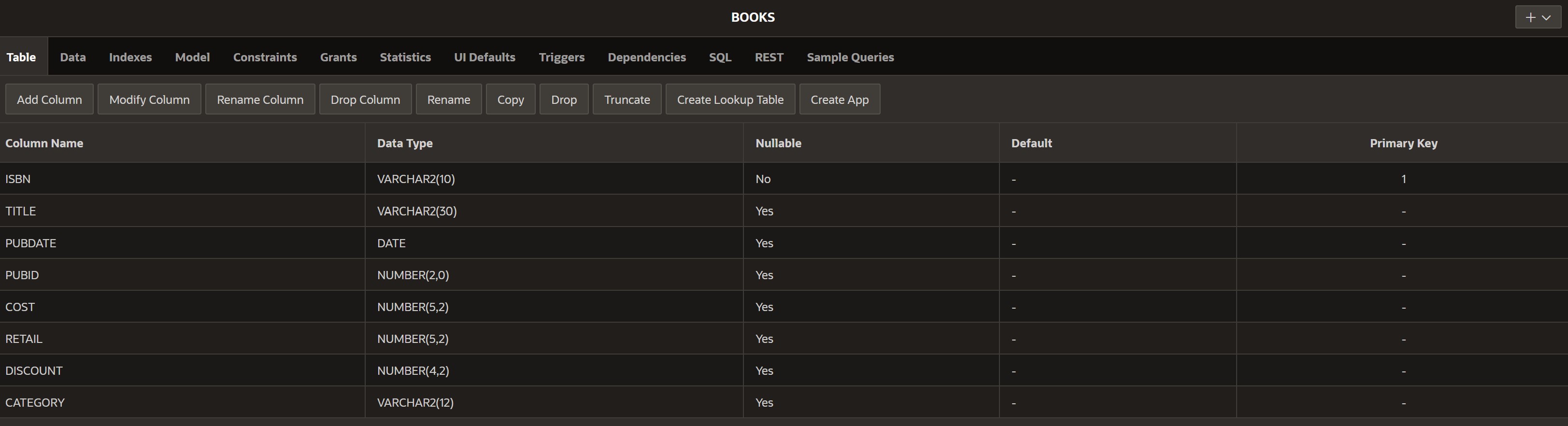Click the RETAIL column name
1568x426 pixels.
coord(24,339)
